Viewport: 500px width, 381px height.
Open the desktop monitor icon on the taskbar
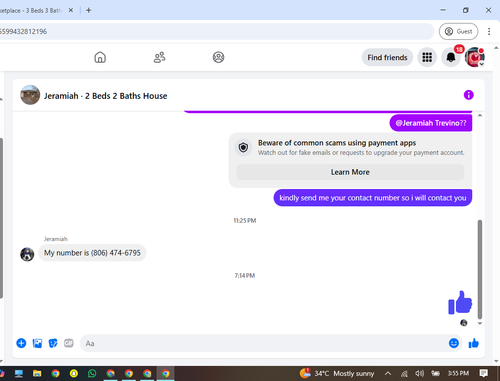(x=19, y=373)
